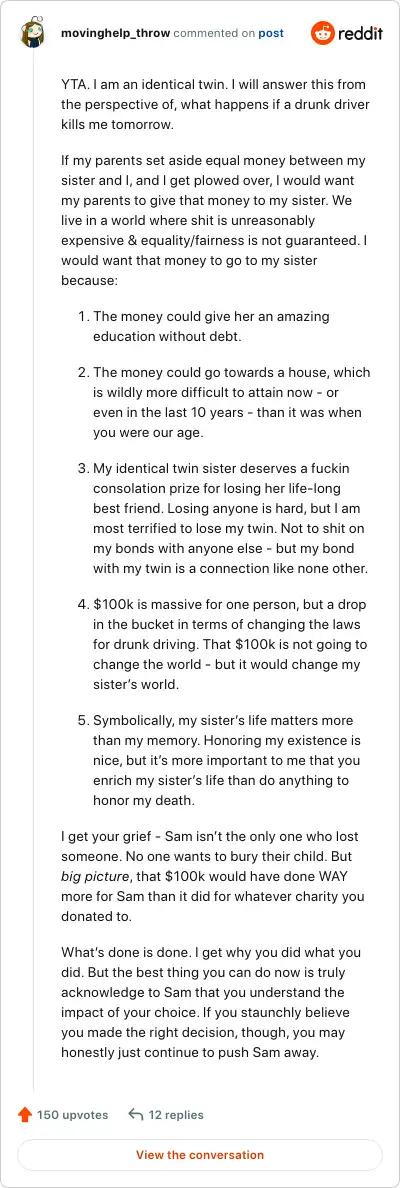400x1188 pixels.
Task: Click the movinghelp_throw user avatar
Action: click(x=34, y=33)
